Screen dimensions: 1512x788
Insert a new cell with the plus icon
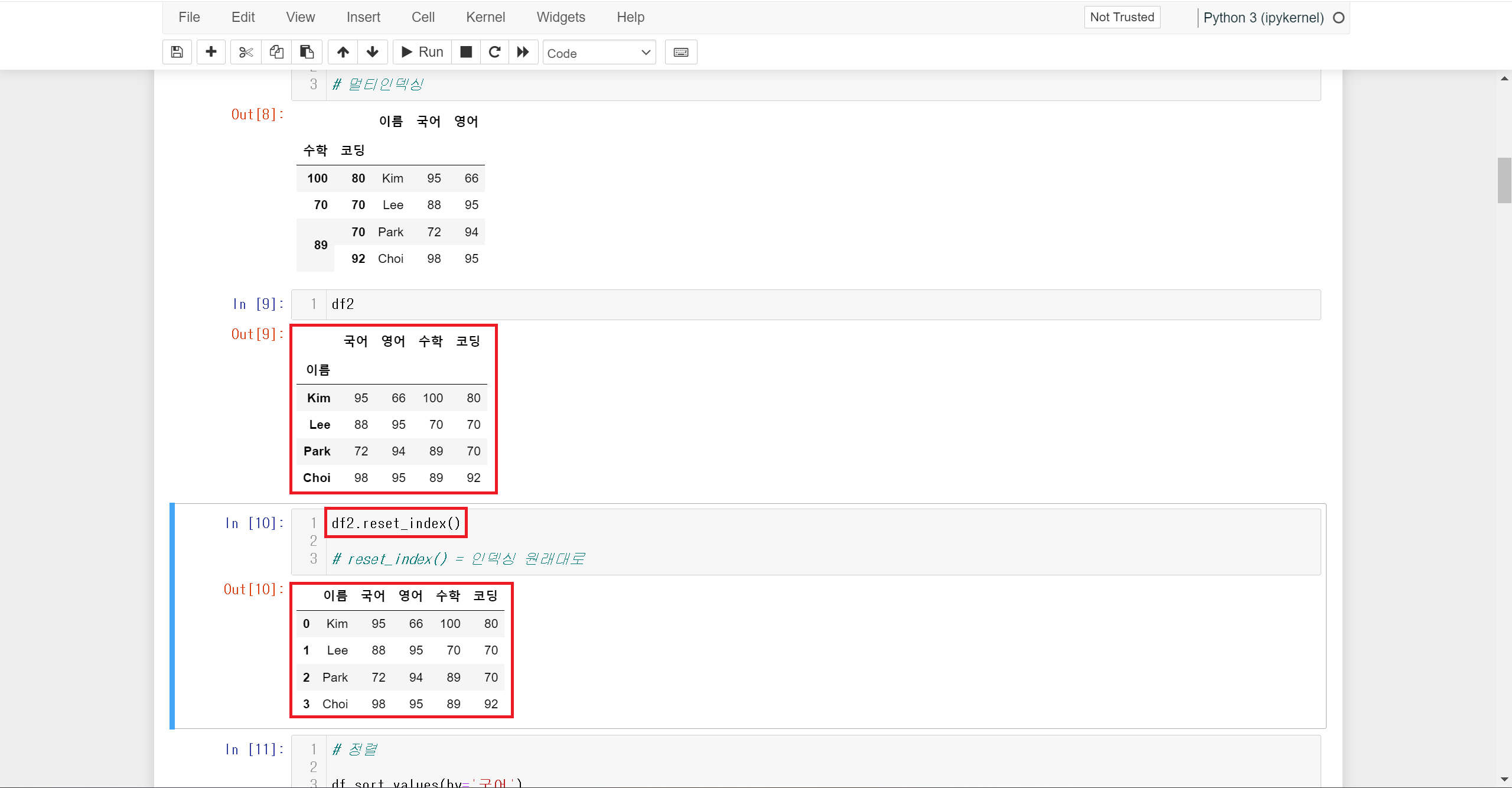211,52
